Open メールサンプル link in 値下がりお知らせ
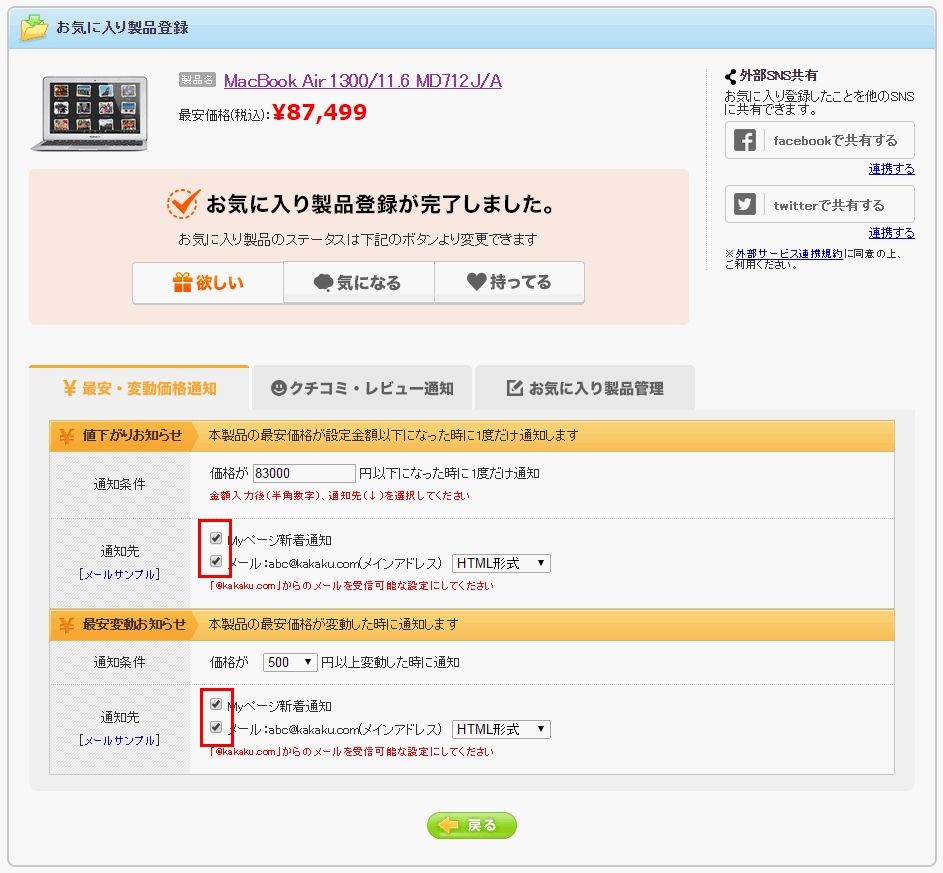The width and height of the screenshot is (943, 873). click(119, 575)
